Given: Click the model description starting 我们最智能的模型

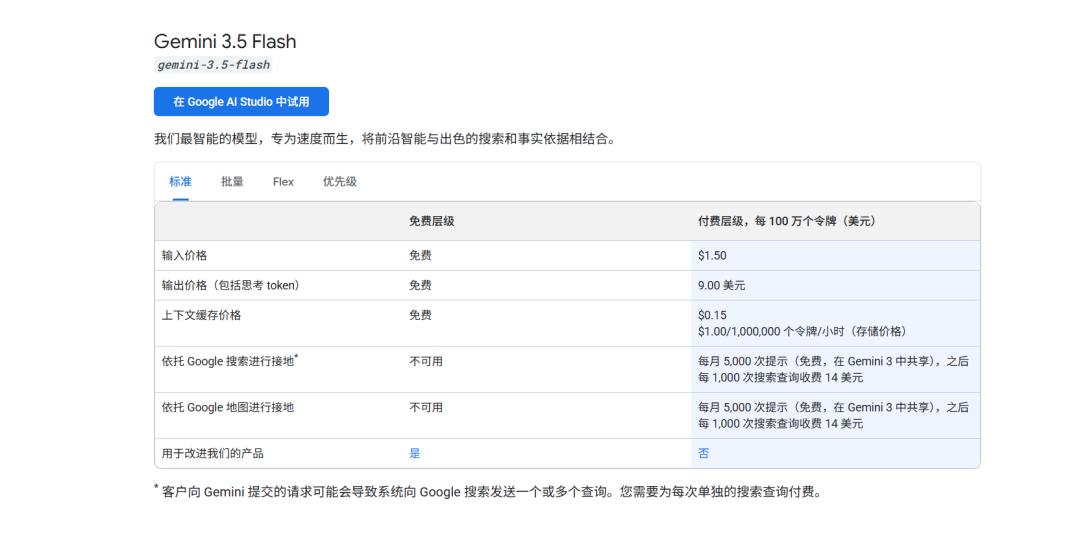Looking at the screenshot, I should pyautogui.click(x=384, y=139).
